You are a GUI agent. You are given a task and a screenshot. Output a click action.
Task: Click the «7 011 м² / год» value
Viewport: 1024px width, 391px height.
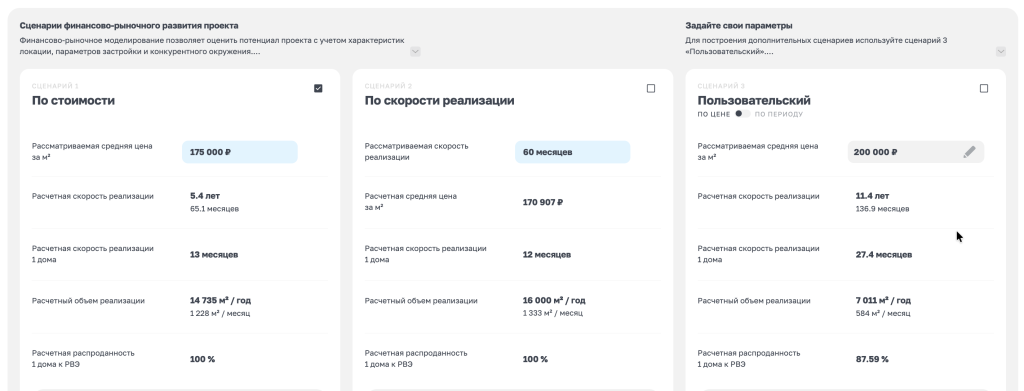(x=883, y=300)
